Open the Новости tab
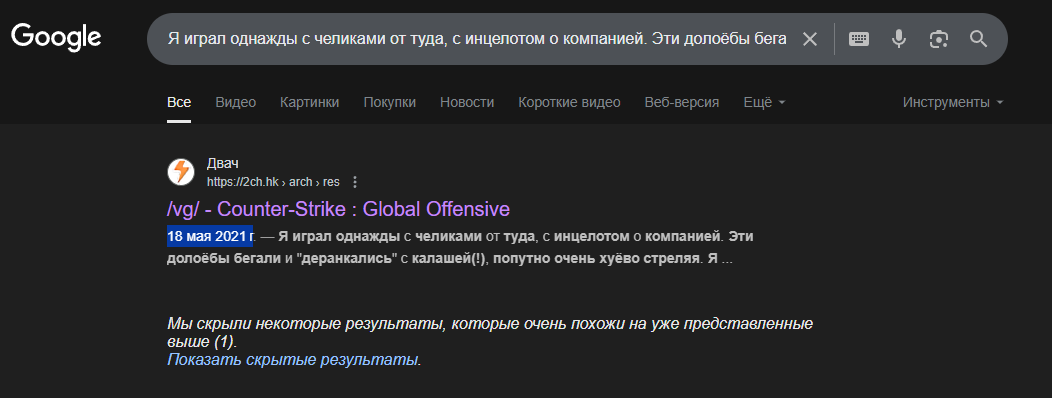Image resolution: width=1052 pixels, height=398 pixels. tap(467, 103)
